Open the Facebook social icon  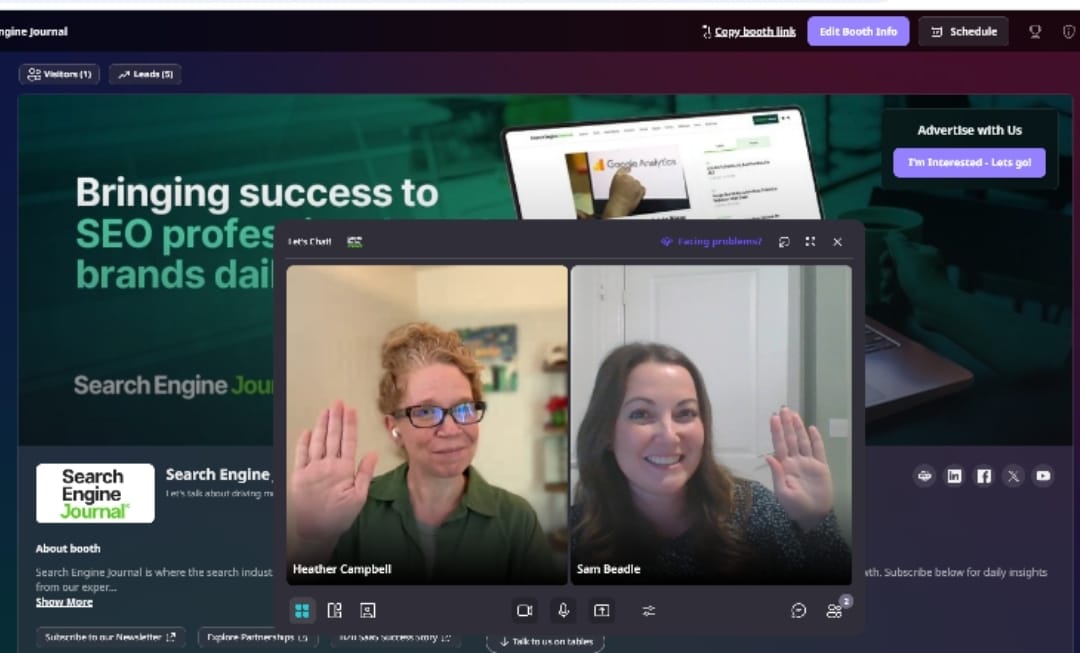pos(984,476)
